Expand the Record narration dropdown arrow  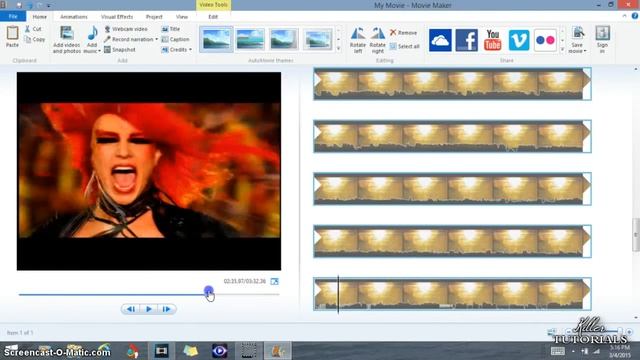(156, 39)
